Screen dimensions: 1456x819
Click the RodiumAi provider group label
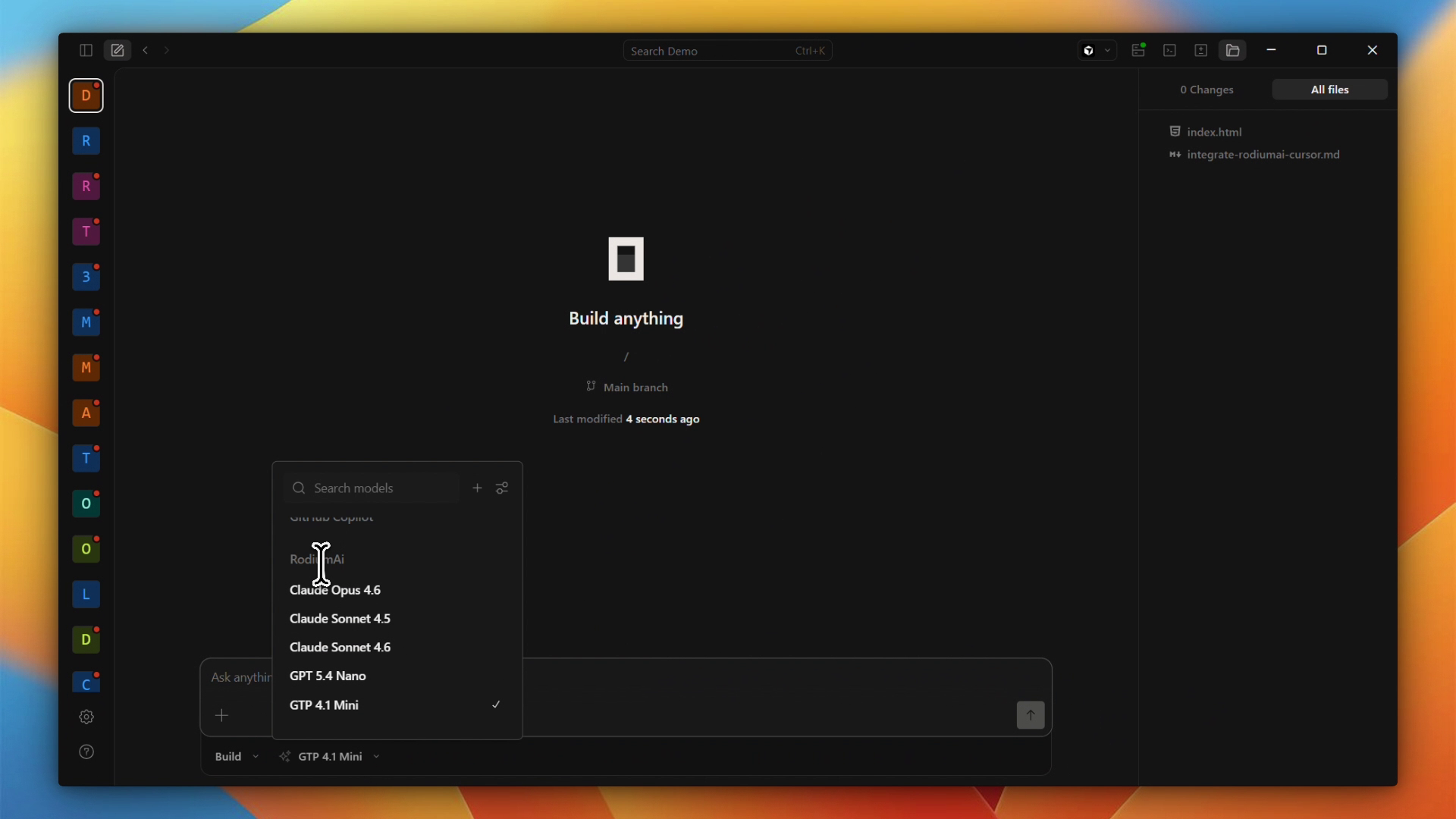point(317,560)
